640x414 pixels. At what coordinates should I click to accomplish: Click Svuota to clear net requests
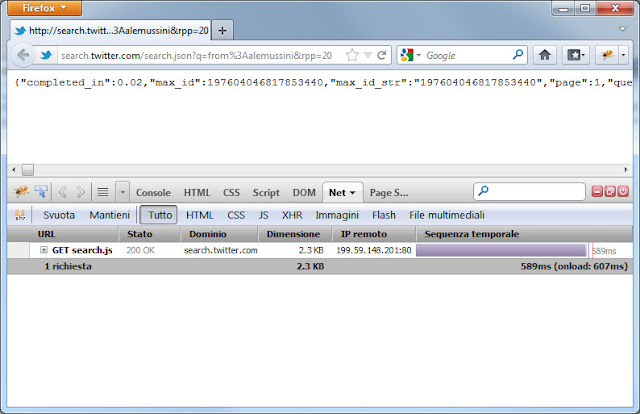(59, 215)
